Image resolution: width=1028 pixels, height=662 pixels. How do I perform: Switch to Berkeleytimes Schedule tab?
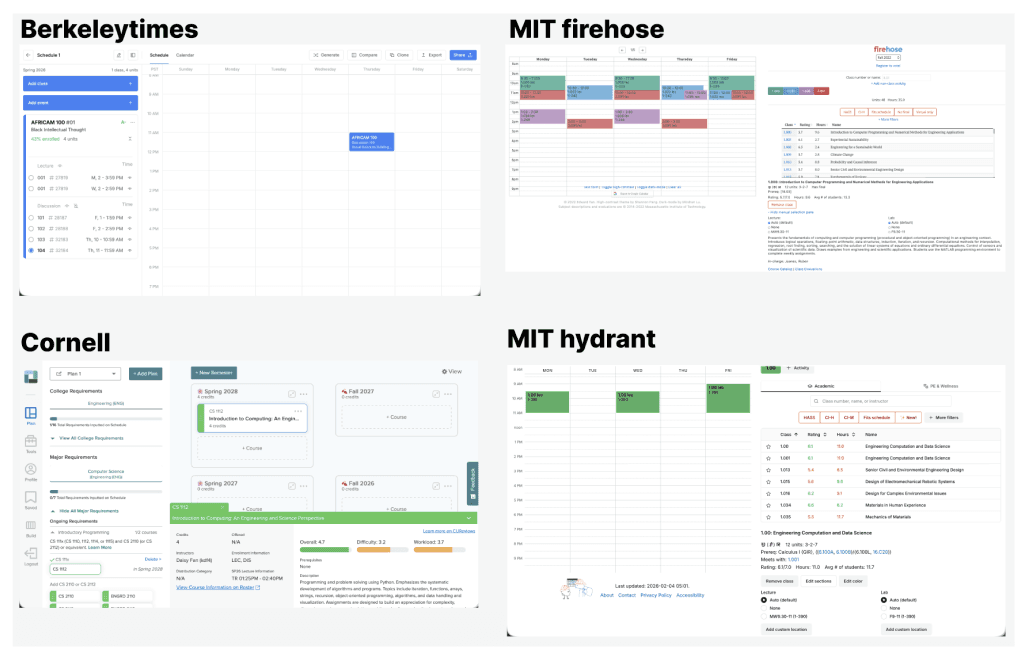159,55
